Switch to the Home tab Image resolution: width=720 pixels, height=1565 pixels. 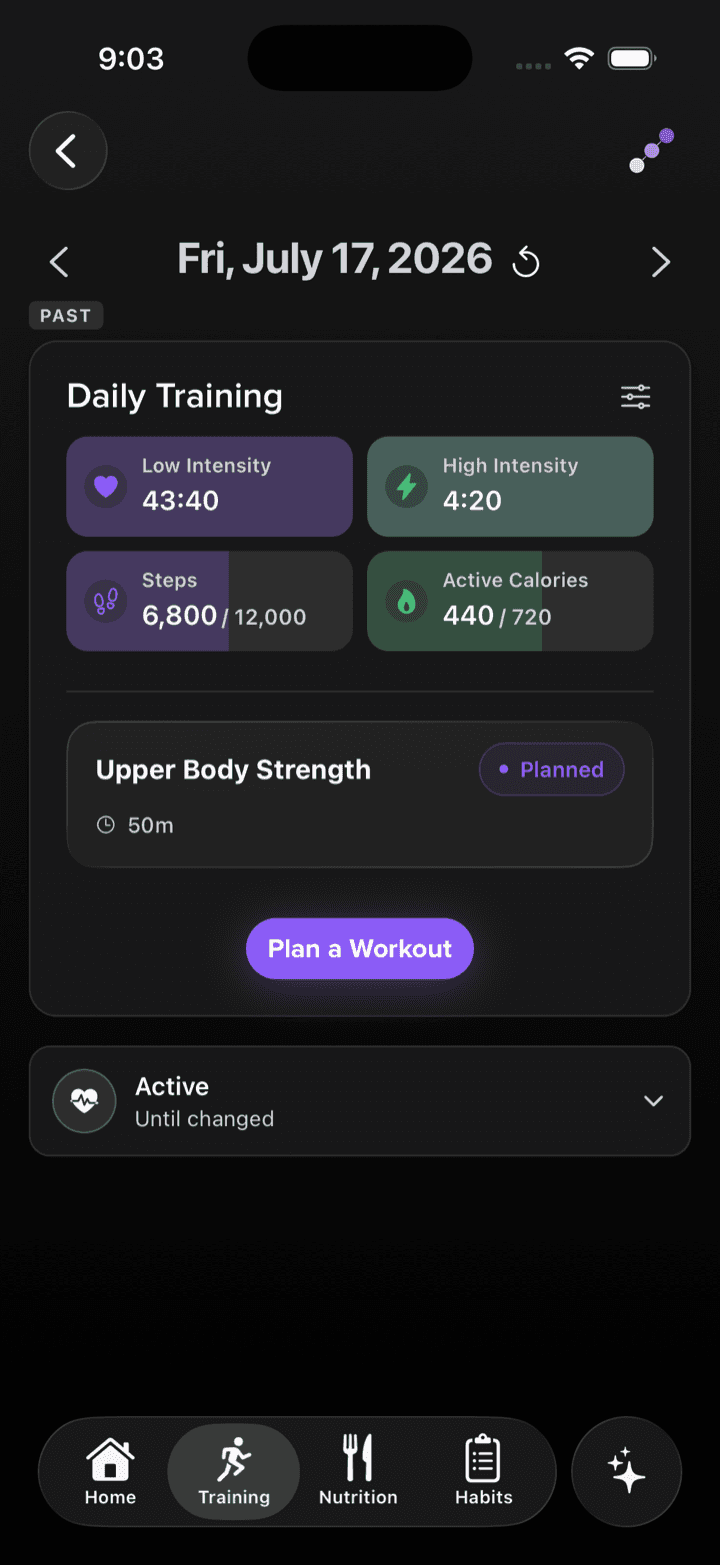click(x=110, y=1471)
